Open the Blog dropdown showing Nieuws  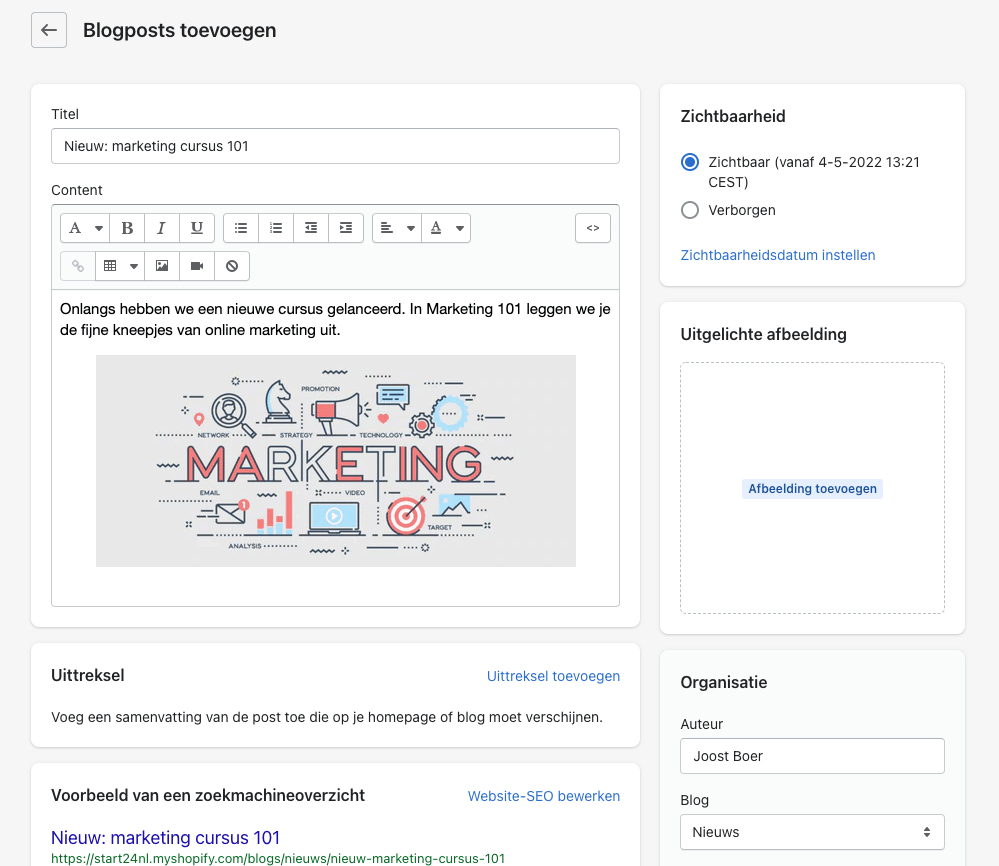pyautogui.click(x=812, y=832)
